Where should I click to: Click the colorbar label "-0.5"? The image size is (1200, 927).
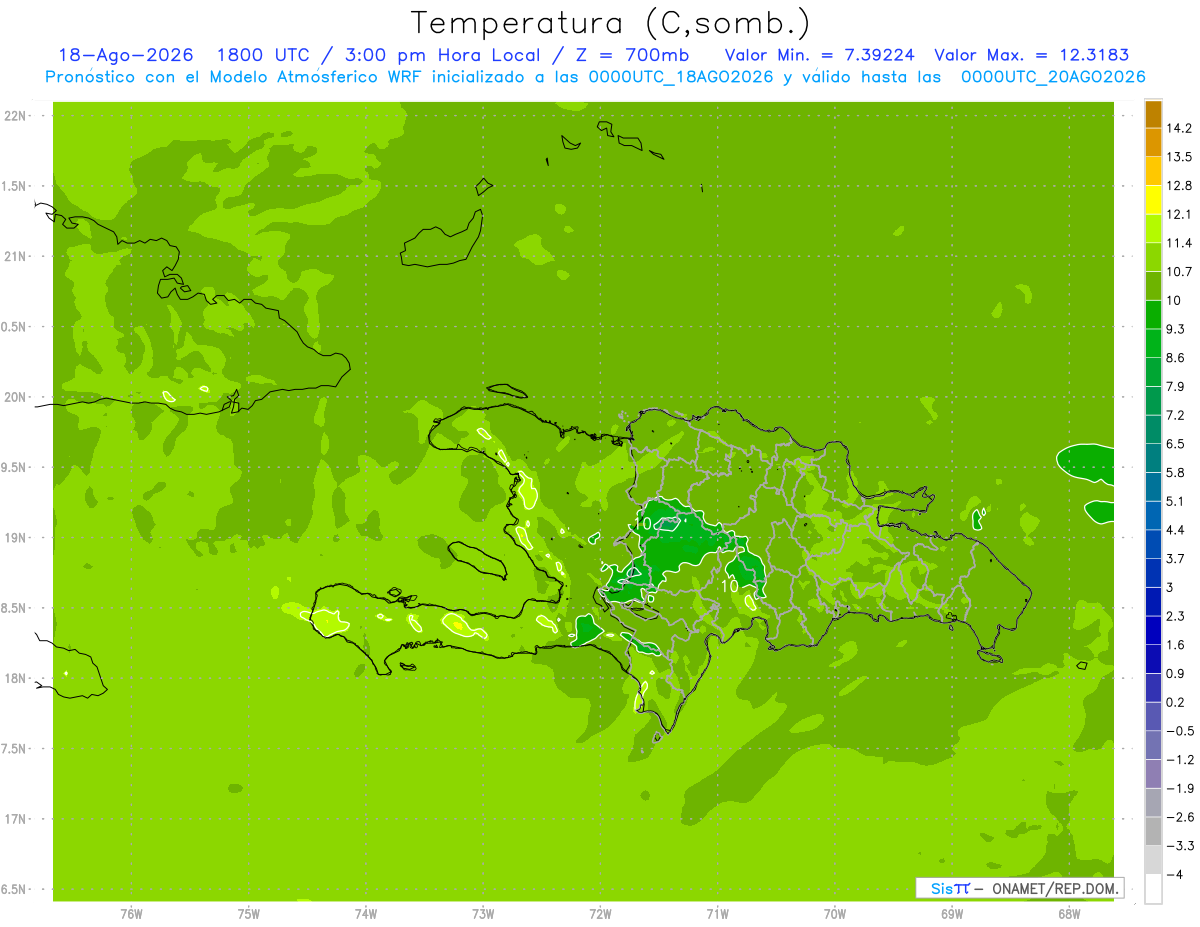click(x=1178, y=731)
